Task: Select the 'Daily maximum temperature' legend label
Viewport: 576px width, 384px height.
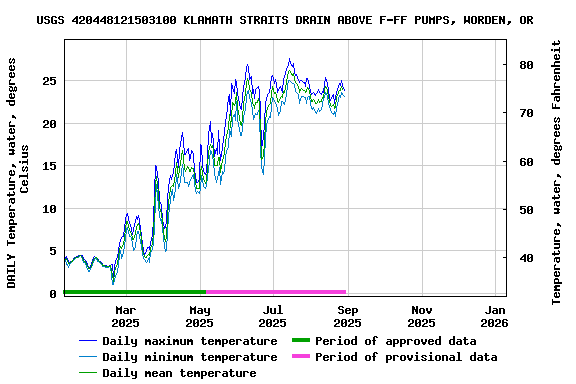Action: (190, 341)
